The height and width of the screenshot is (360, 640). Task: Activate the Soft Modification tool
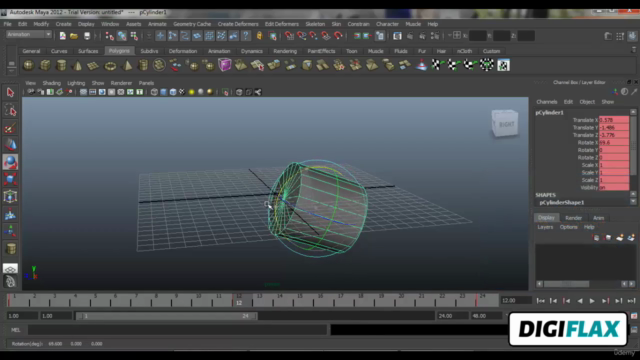[10, 214]
